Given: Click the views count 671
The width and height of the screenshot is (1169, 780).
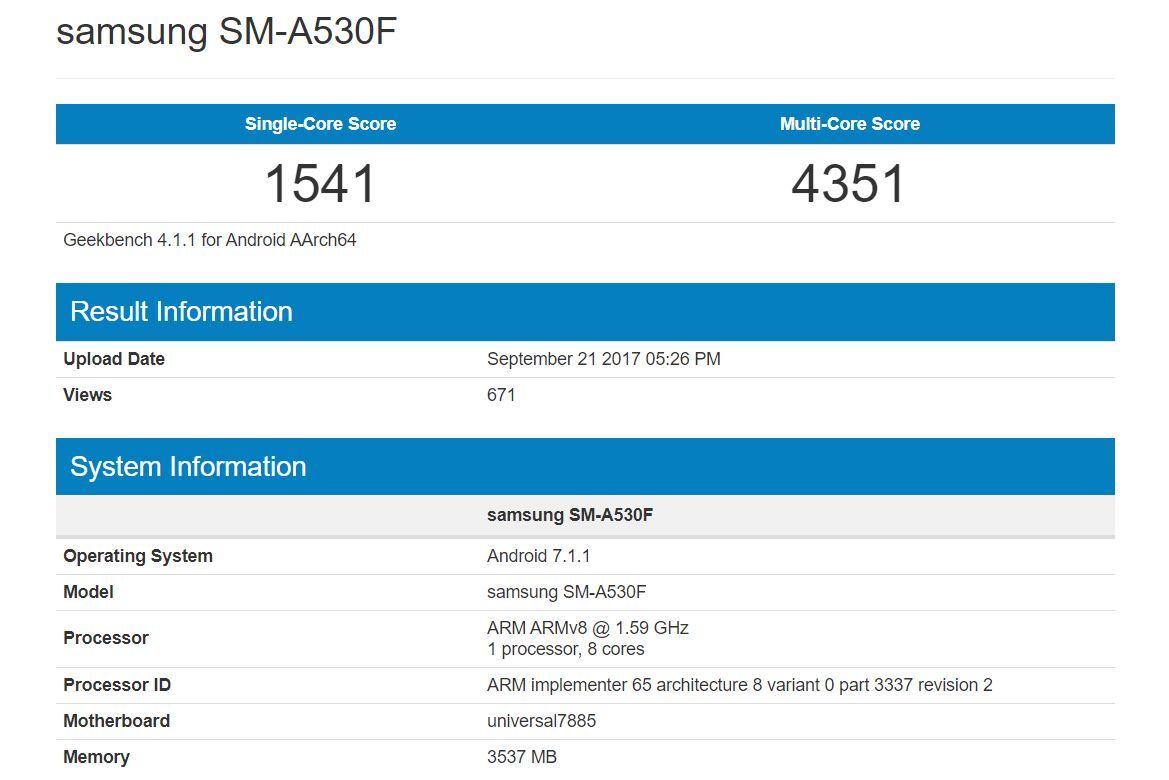Looking at the screenshot, I should point(499,395).
